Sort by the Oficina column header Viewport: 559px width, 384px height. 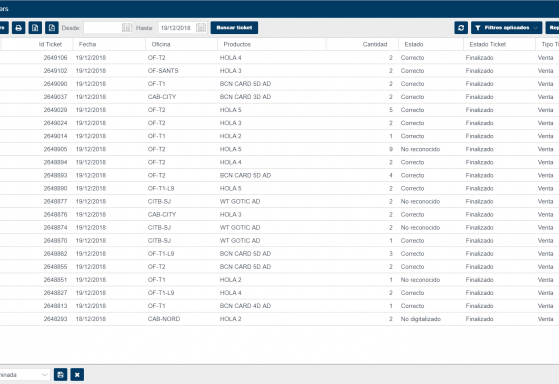click(161, 44)
